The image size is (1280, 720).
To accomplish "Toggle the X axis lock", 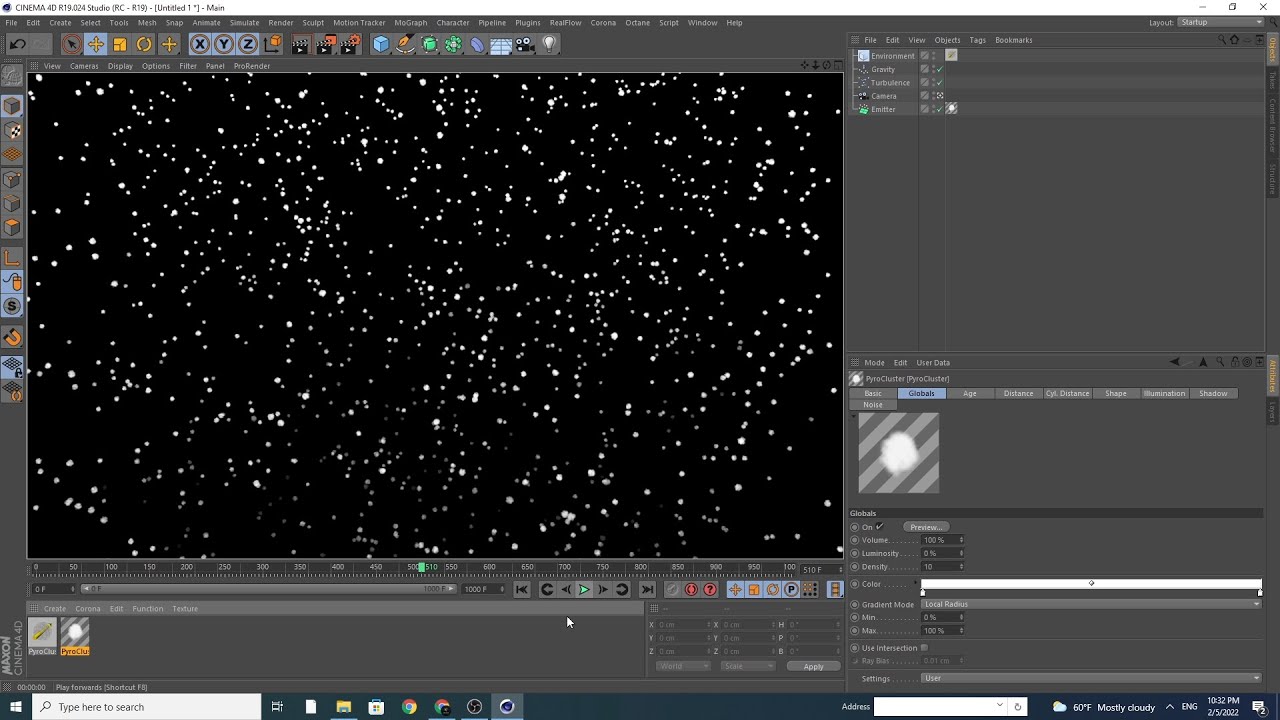I will pos(200,44).
